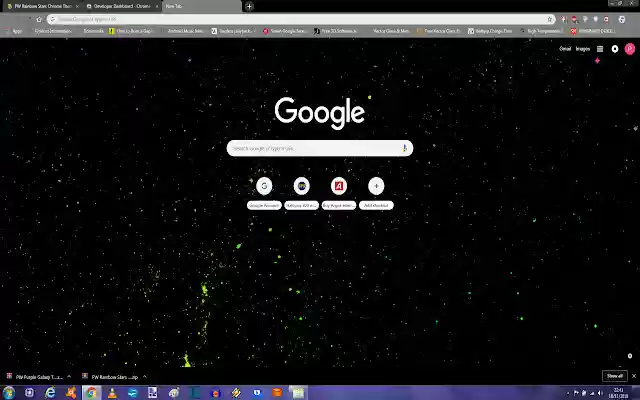The width and height of the screenshot is (640, 400).
Task: Click the Chrome address bar
Action: (301, 19)
